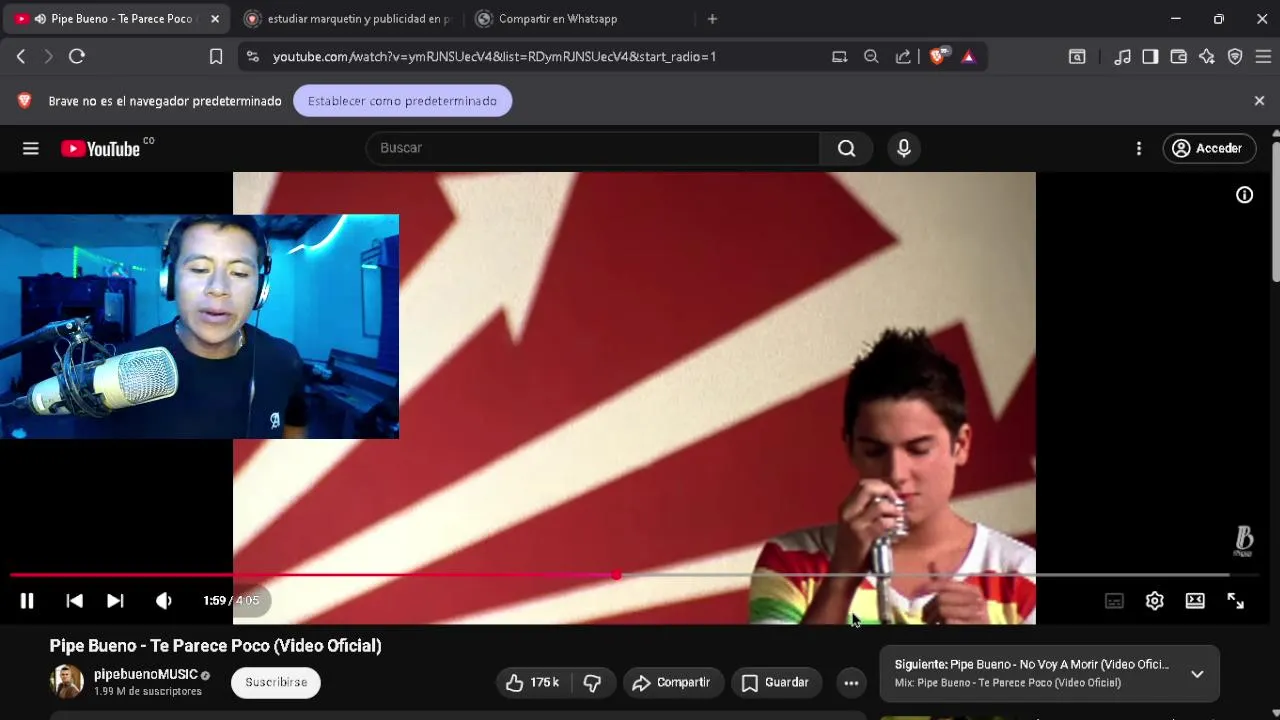Open the Brave main menu
1280x720 pixels.
[1264, 57]
